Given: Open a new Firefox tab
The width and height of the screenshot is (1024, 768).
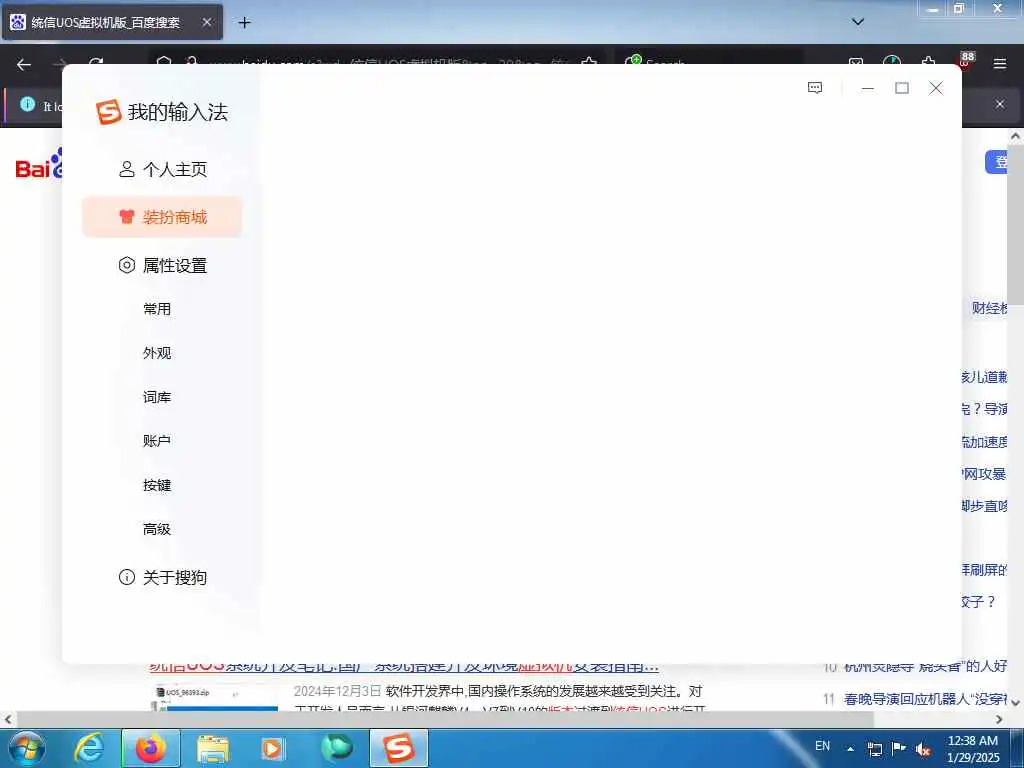Looking at the screenshot, I should [x=244, y=23].
